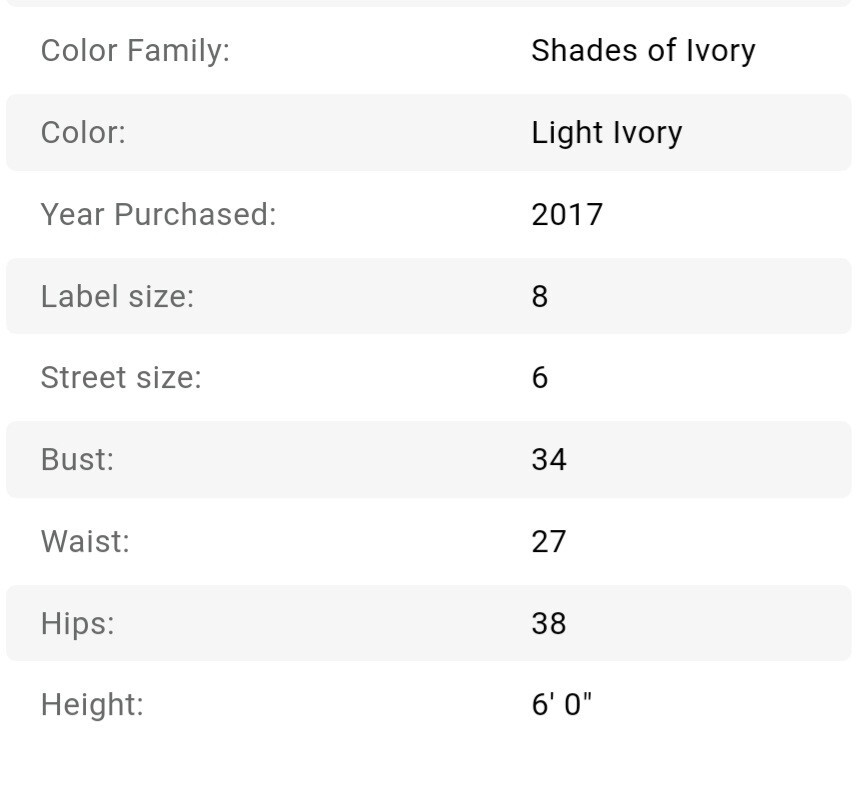The height and width of the screenshot is (787, 864).
Task: Click the shaded Hips row background
Action: pyautogui.click(x=429, y=623)
